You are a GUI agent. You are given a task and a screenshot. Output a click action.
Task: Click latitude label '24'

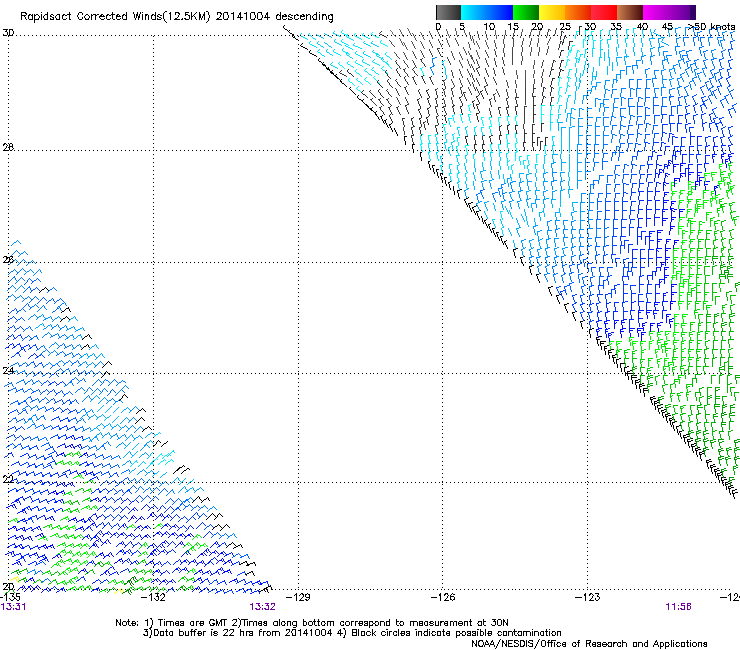pyautogui.click(x=8, y=371)
